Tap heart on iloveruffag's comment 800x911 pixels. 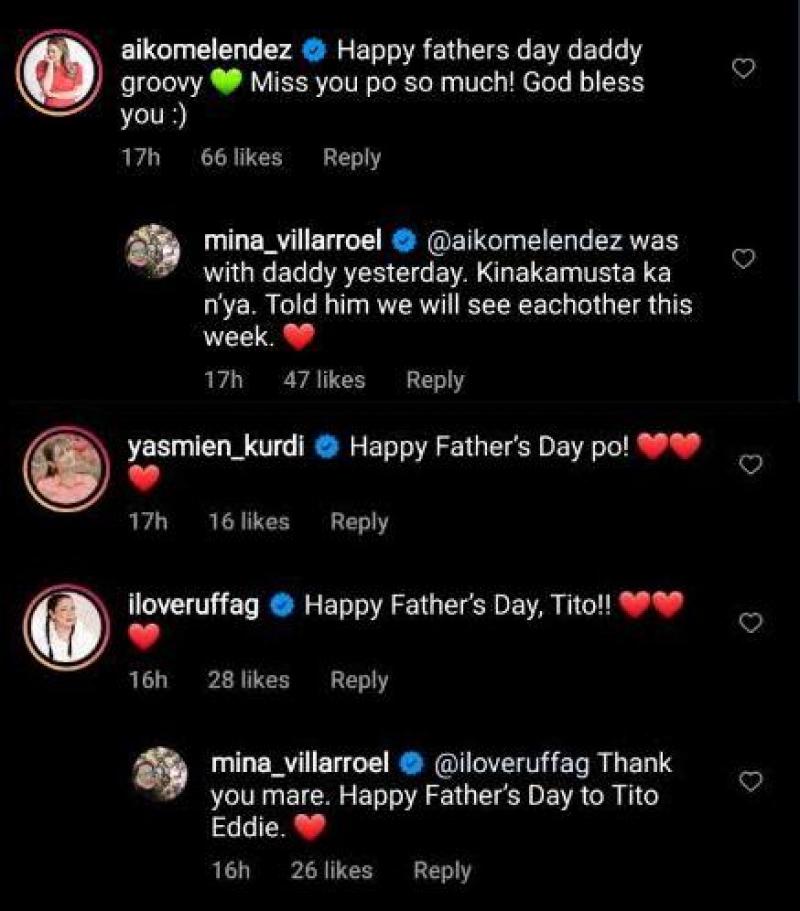pos(750,623)
